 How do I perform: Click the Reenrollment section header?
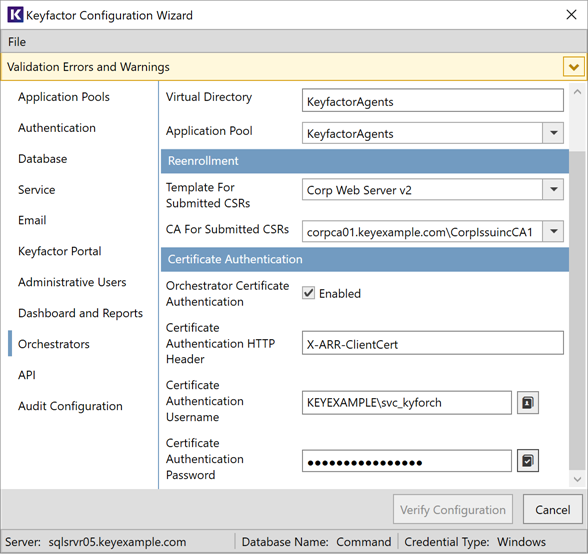[x=365, y=161]
